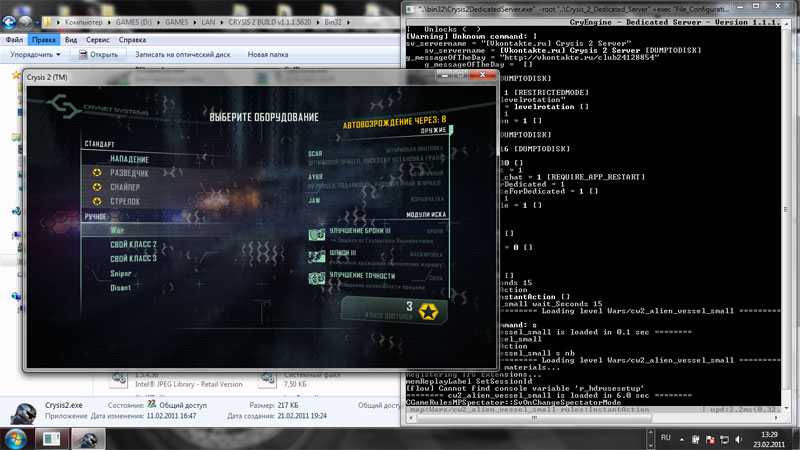The height and width of the screenshot is (450, 800).
Task: Click the Снайпер class star icon
Action: tap(97, 187)
